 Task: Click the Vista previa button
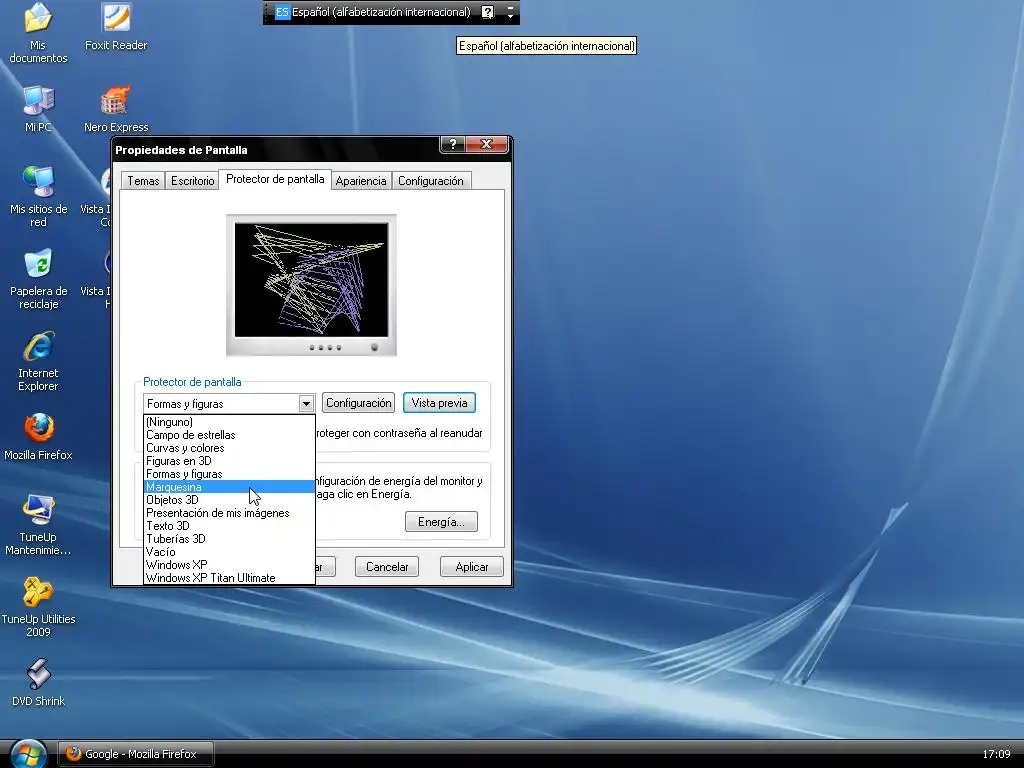(439, 403)
